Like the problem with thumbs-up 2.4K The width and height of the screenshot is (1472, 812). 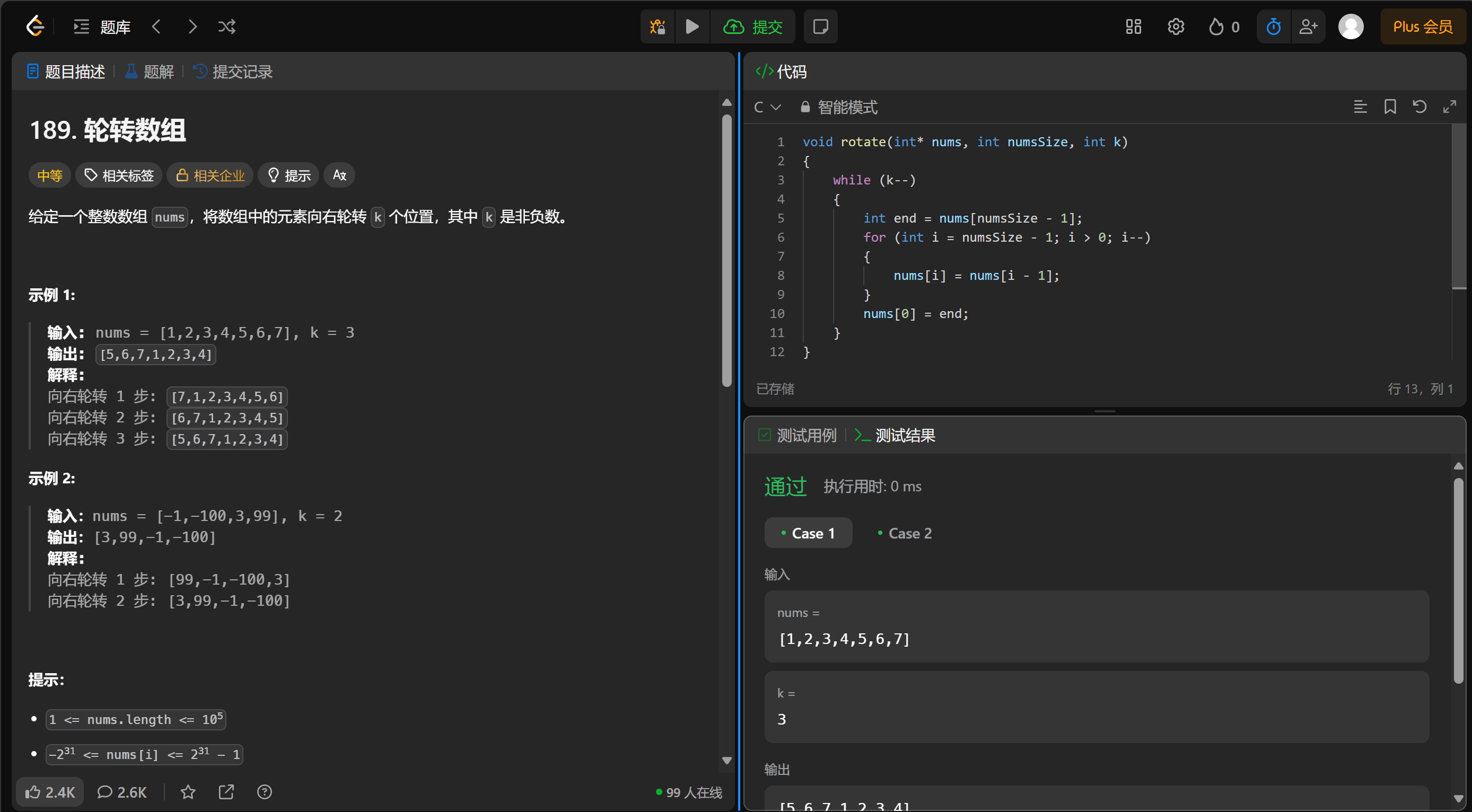[x=50, y=792]
